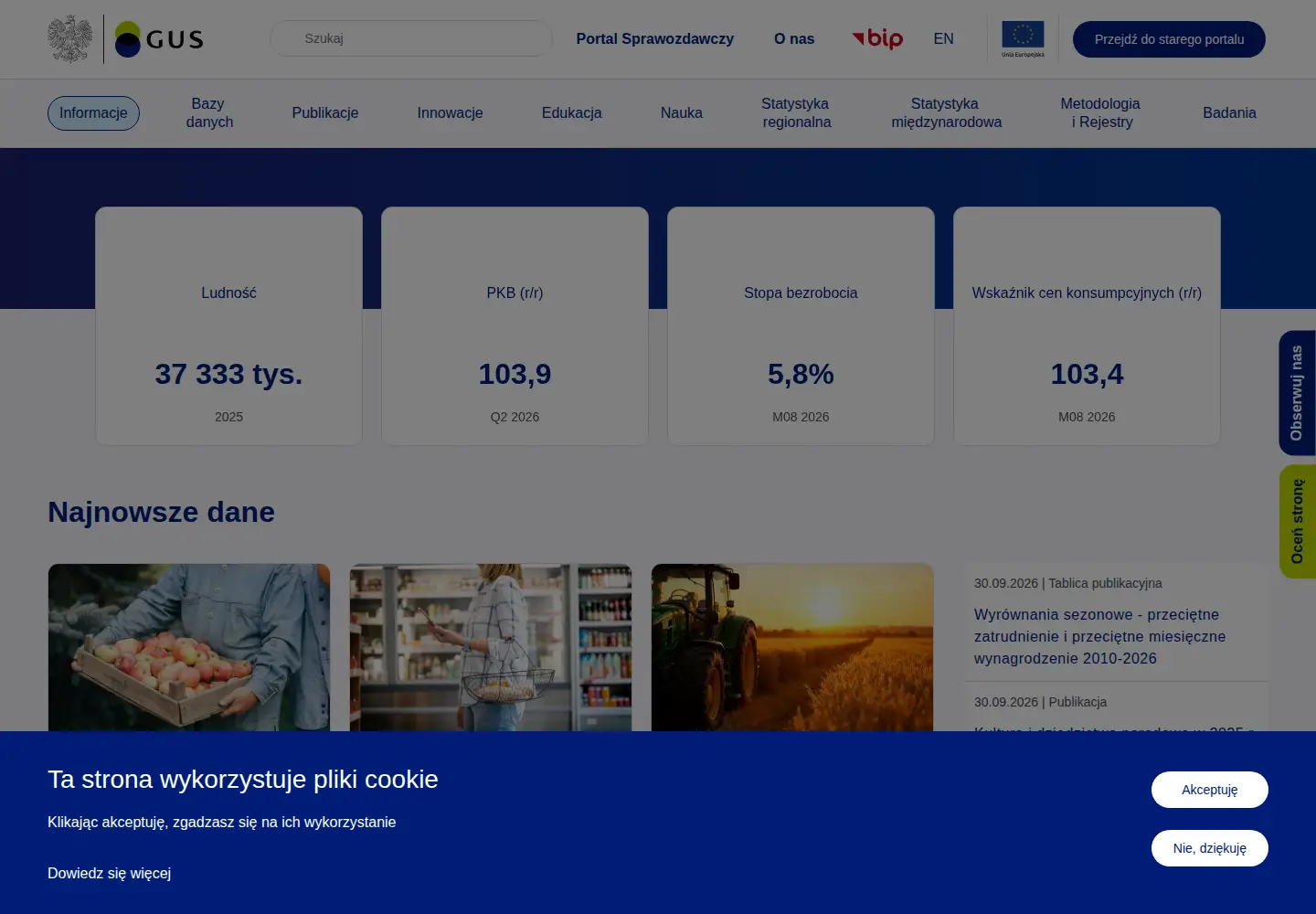This screenshot has height=914, width=1316.
Task: Open the Publikacje menu
Action: point(325,113)
